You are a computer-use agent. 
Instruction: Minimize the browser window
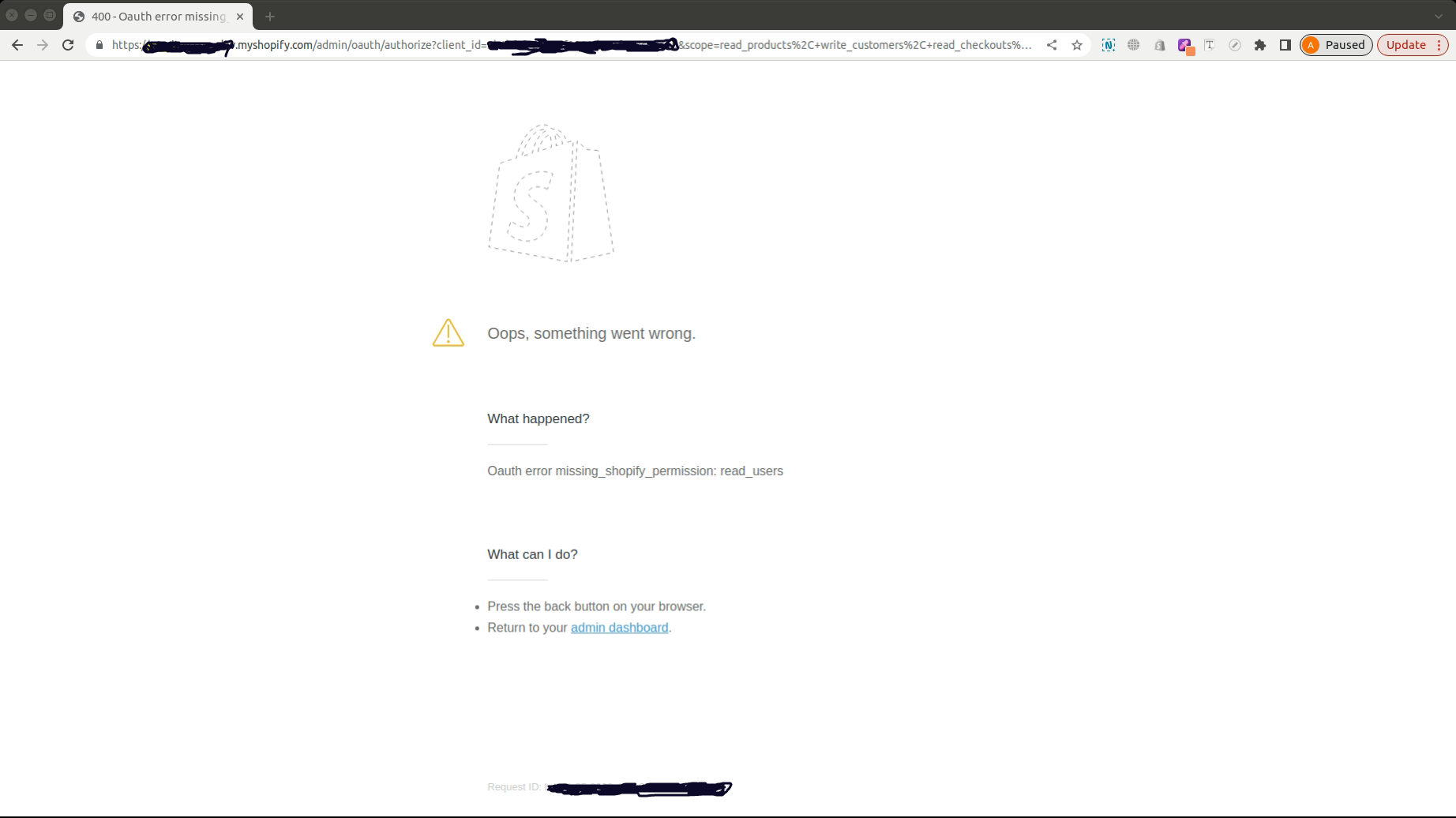coord(31,15)
